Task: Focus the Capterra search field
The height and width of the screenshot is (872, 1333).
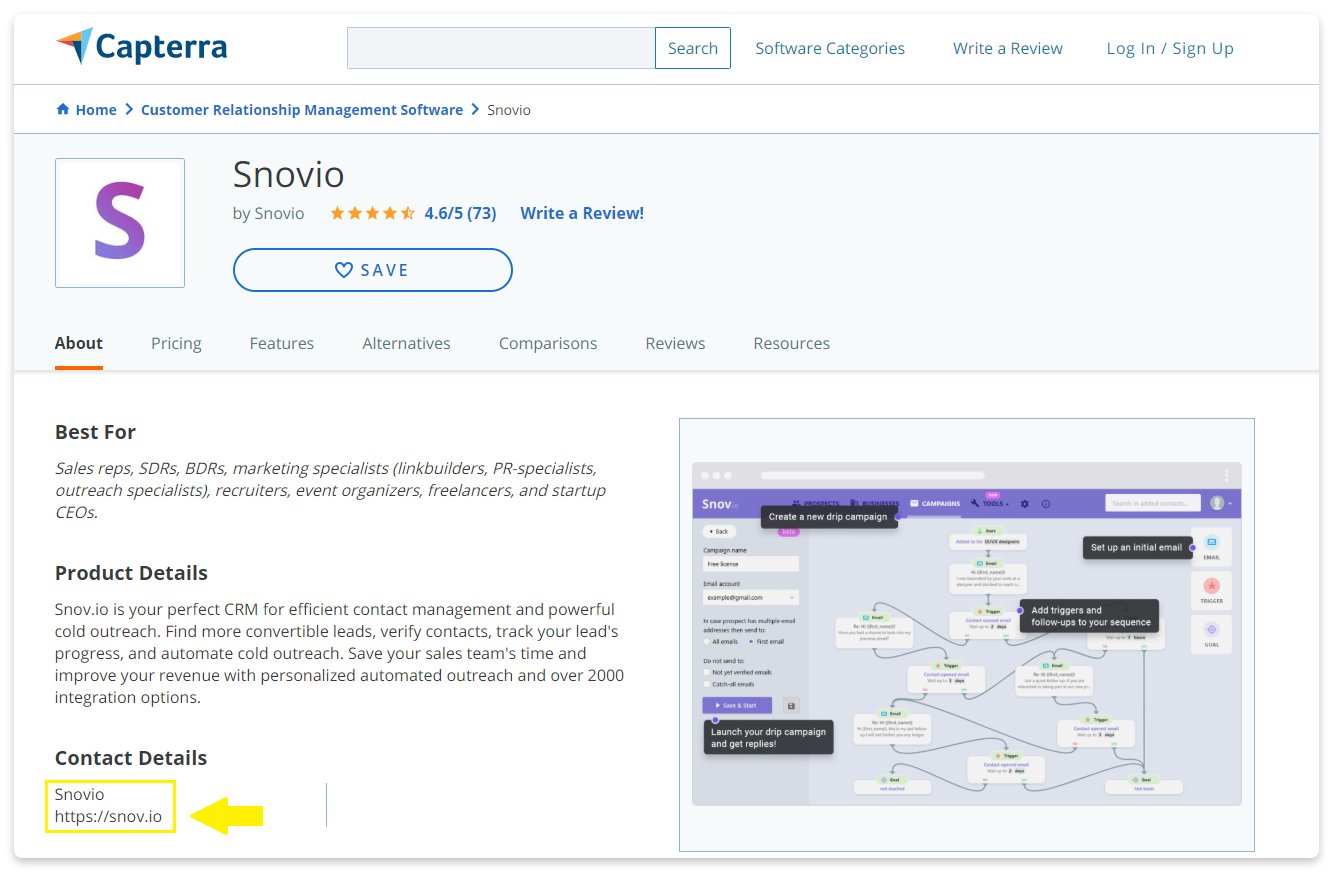Action: [x=501, y=48]
